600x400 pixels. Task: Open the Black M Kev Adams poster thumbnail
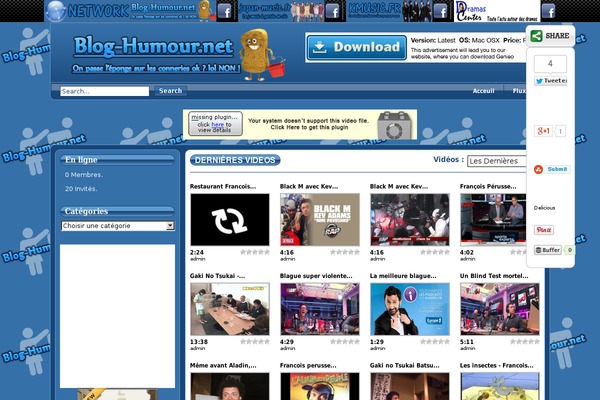click(320, 220)
